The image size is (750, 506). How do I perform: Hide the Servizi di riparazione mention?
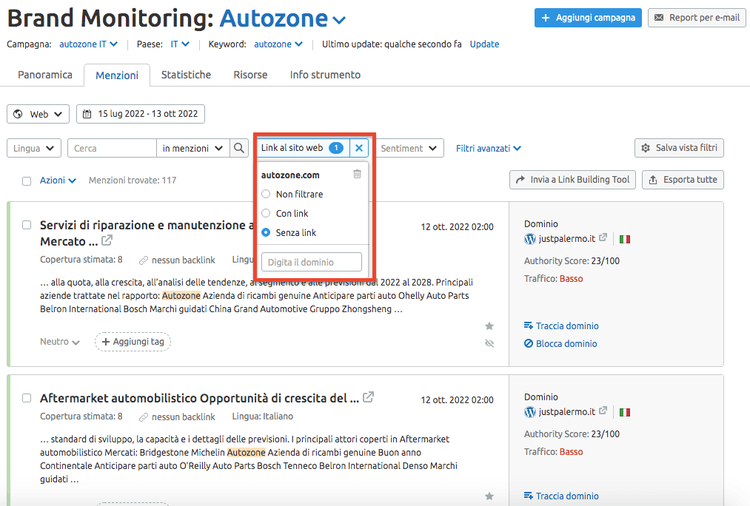[x=489, y=343]
